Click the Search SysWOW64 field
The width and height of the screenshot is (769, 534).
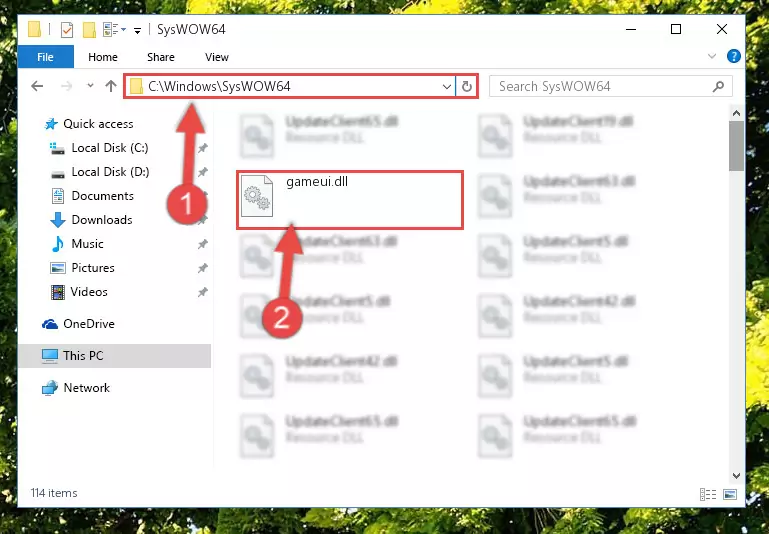[x=611, y=87]
